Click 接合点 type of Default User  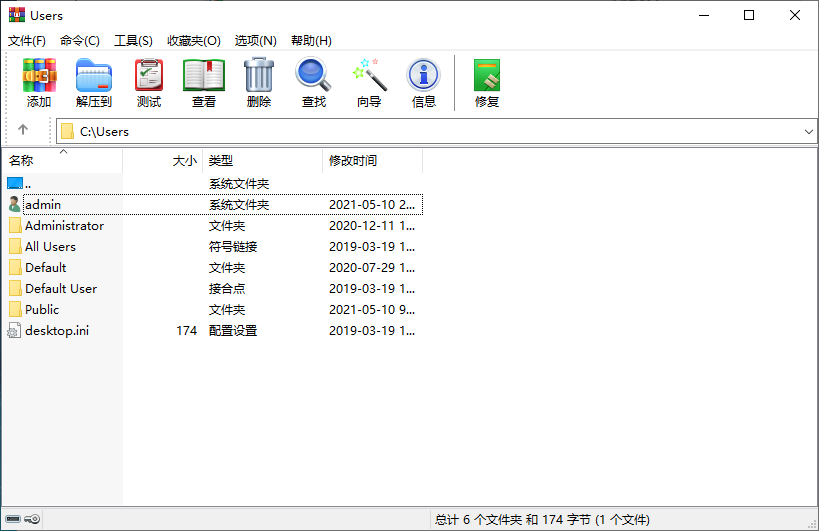coord(227,288)
